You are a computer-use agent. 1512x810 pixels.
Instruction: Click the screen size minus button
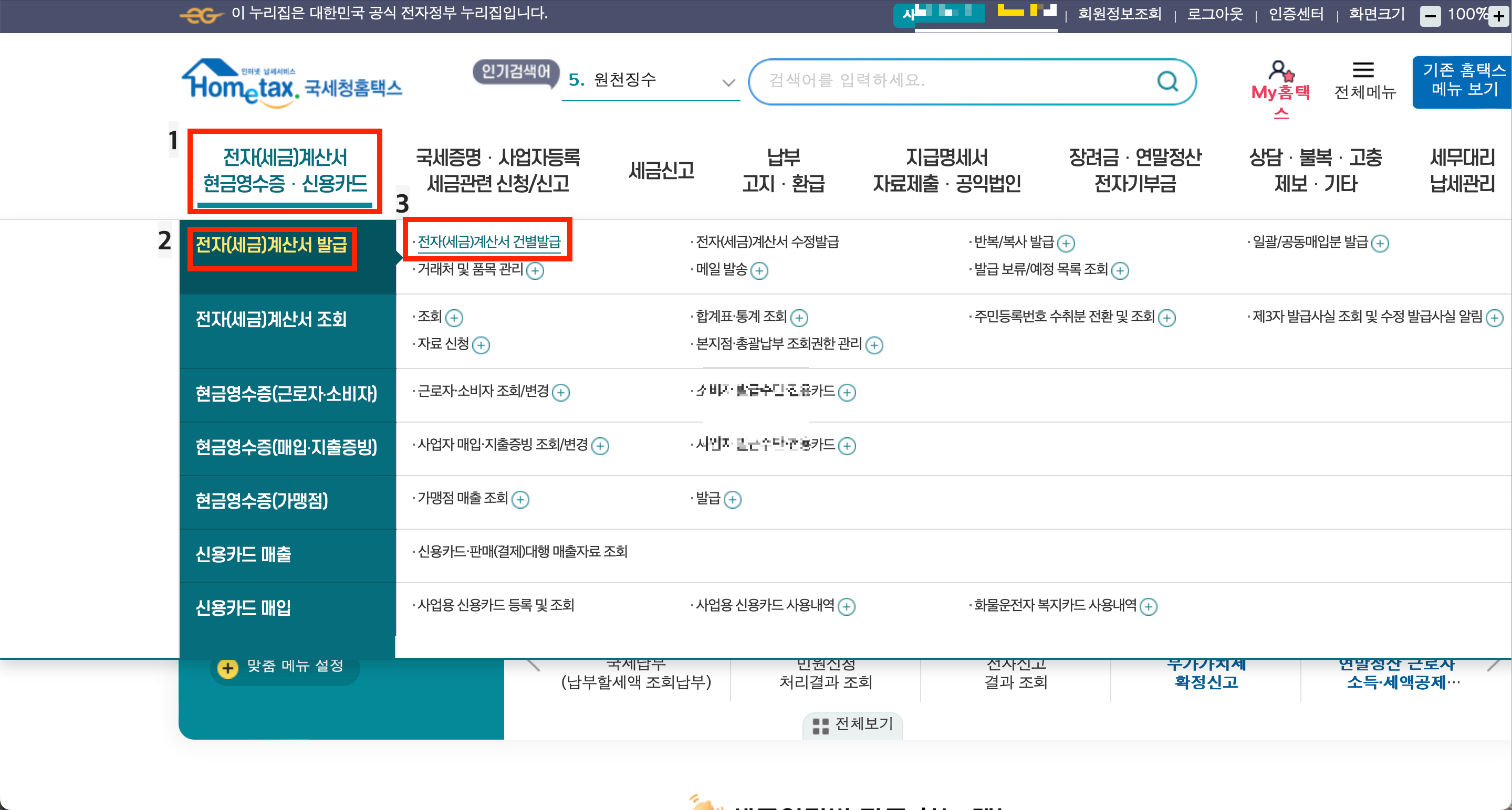[1430, 16]
